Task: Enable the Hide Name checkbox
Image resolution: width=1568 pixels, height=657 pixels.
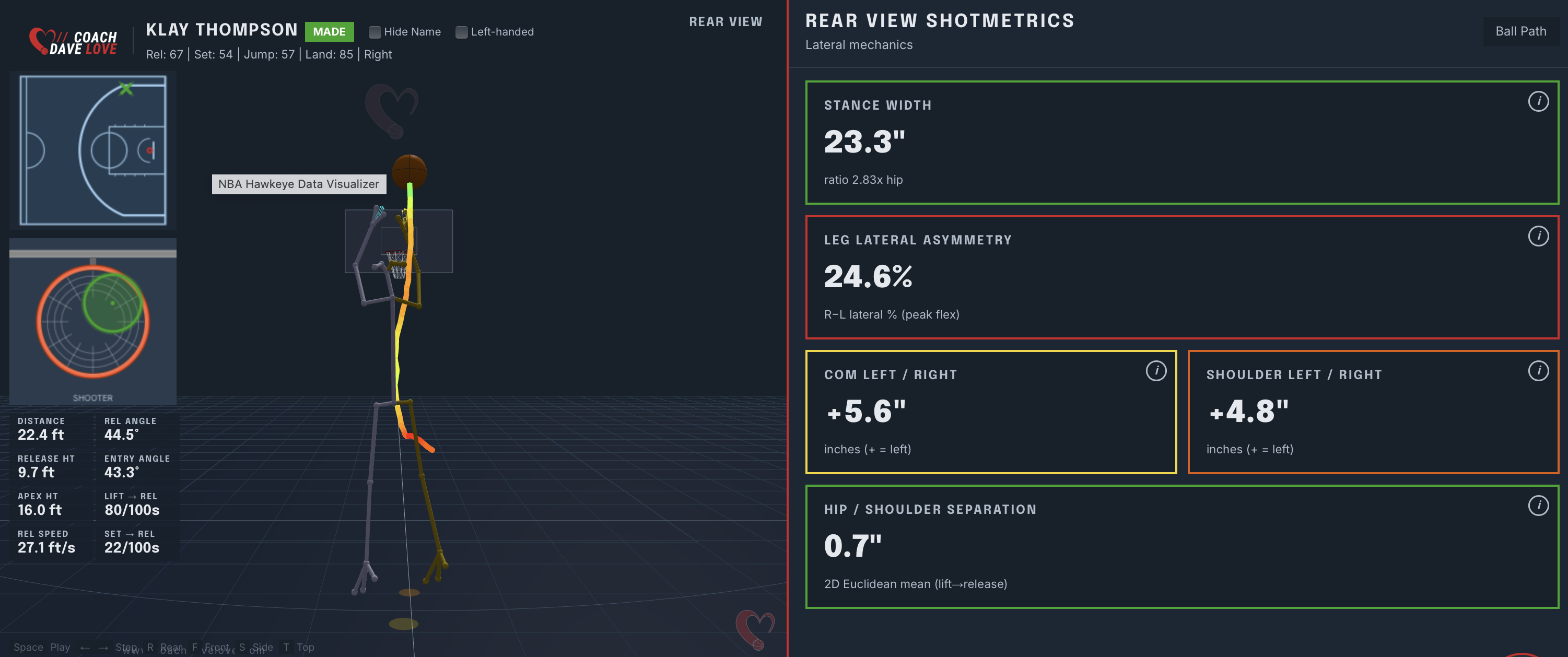Action: 375,32
